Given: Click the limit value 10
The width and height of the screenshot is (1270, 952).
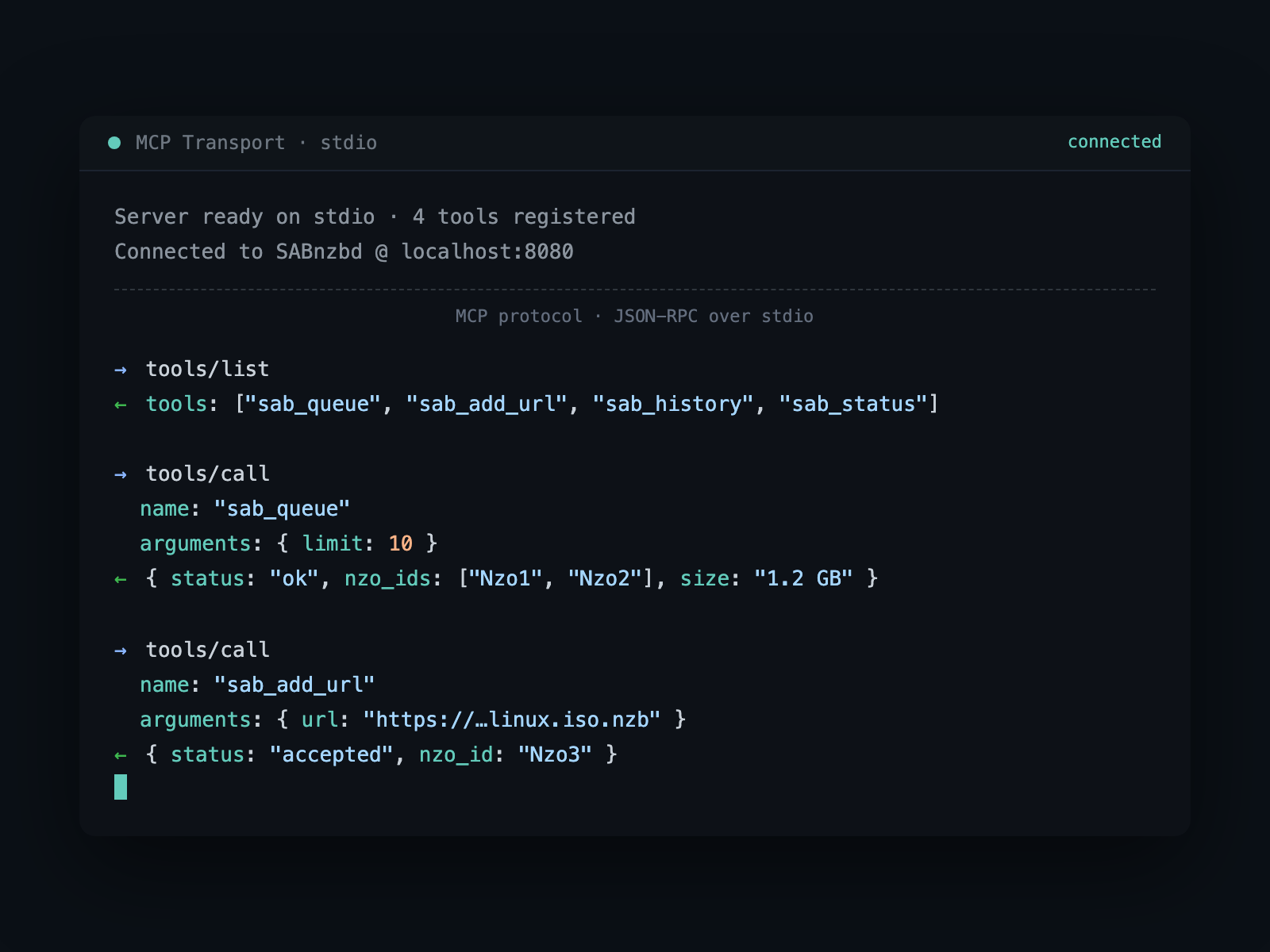Looking at the screenshot, I should coord(401,543).
